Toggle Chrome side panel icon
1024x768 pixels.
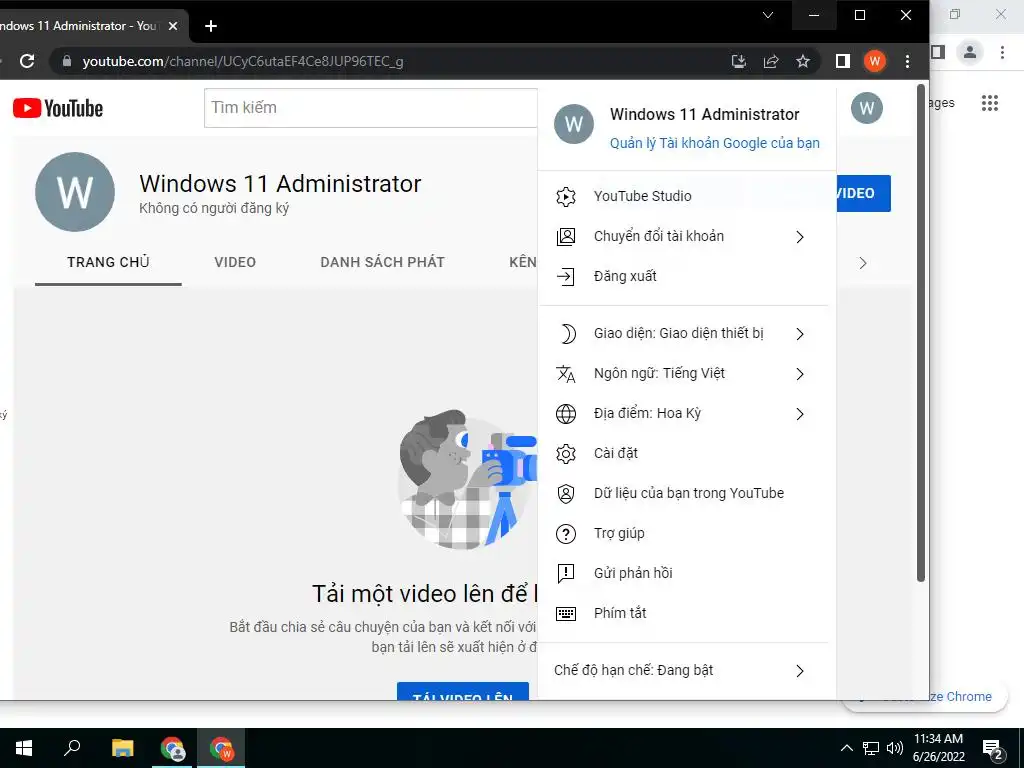842,61
